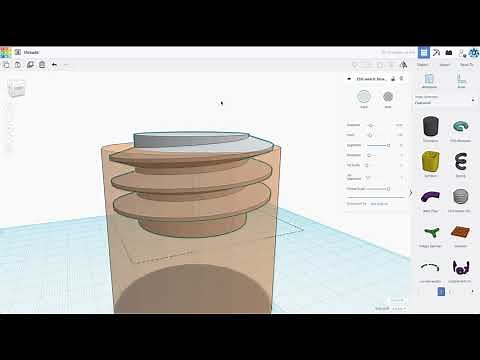Select the Workplane tool
480x360 pixels.
tap(429, 81)
